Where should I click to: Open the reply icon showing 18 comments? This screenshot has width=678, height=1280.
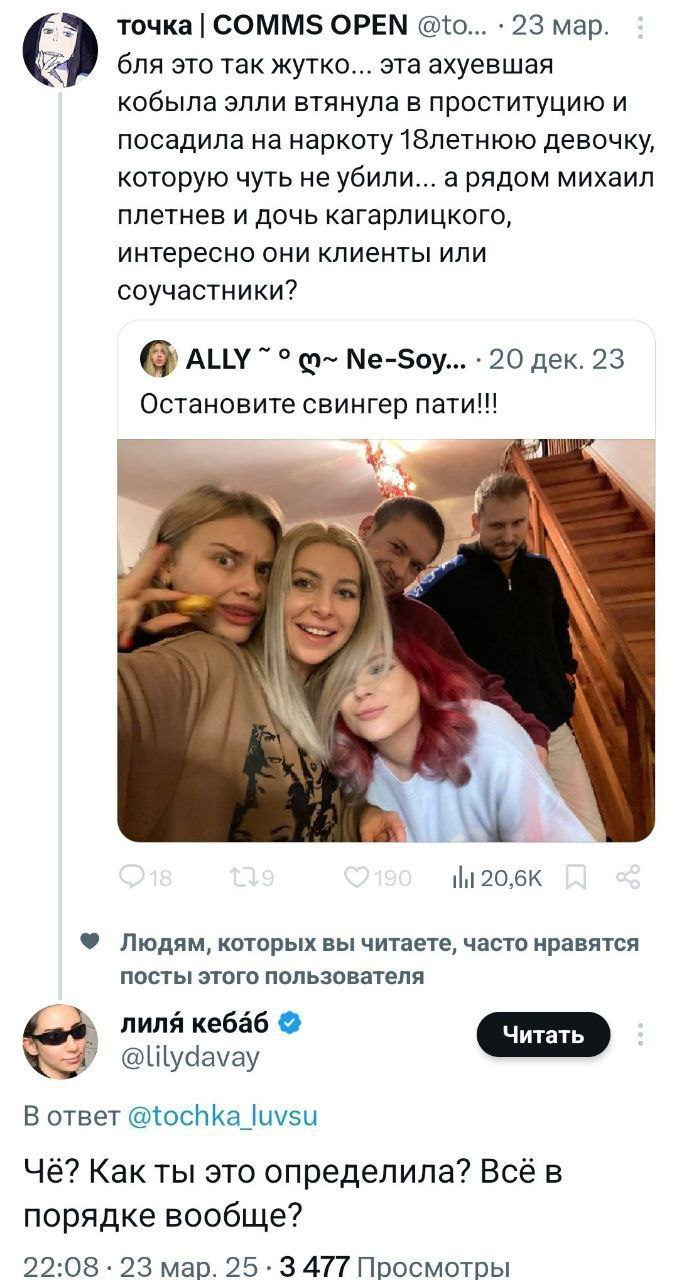click(x=132, y=878)
